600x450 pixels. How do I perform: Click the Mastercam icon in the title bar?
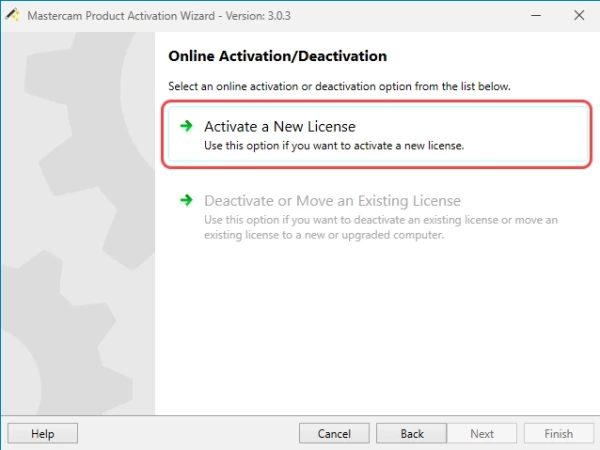[x=13, y=15]
